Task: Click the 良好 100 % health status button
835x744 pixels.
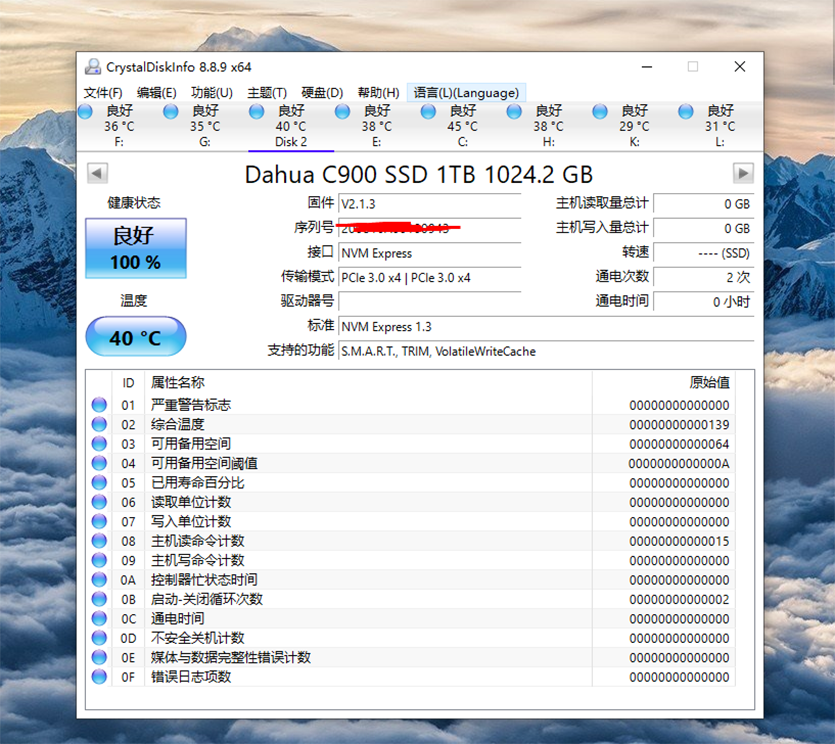Action: click(x=136, y=248)
